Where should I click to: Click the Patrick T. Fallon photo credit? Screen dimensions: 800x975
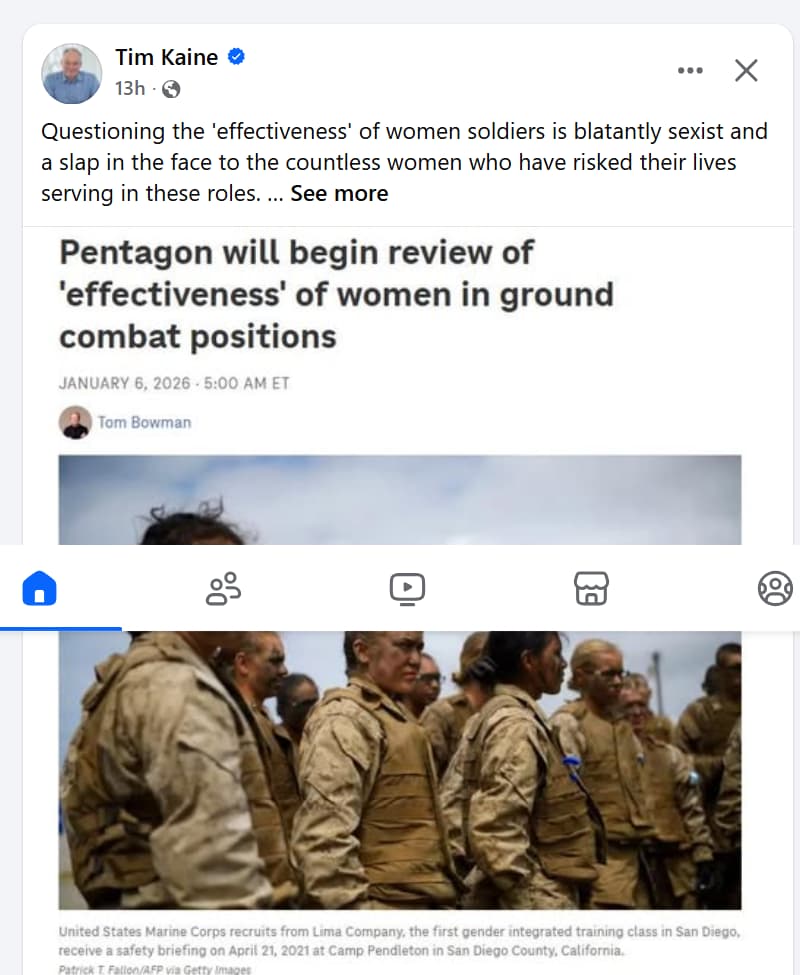pos(155,969)
